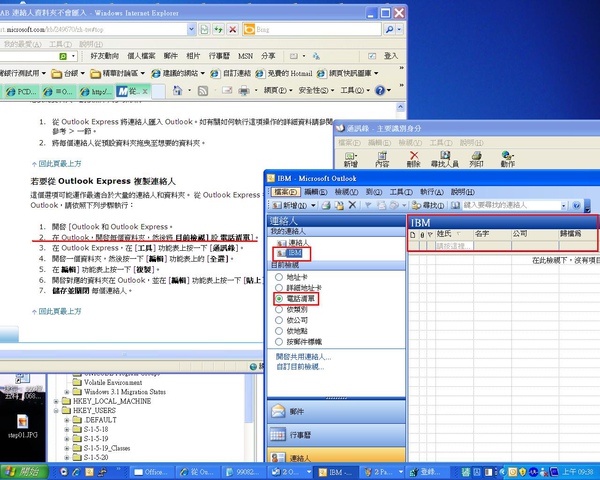Open the Bing search provider dropdown arrow
This screenshot has width=600, height=480.
coord(399,29)
